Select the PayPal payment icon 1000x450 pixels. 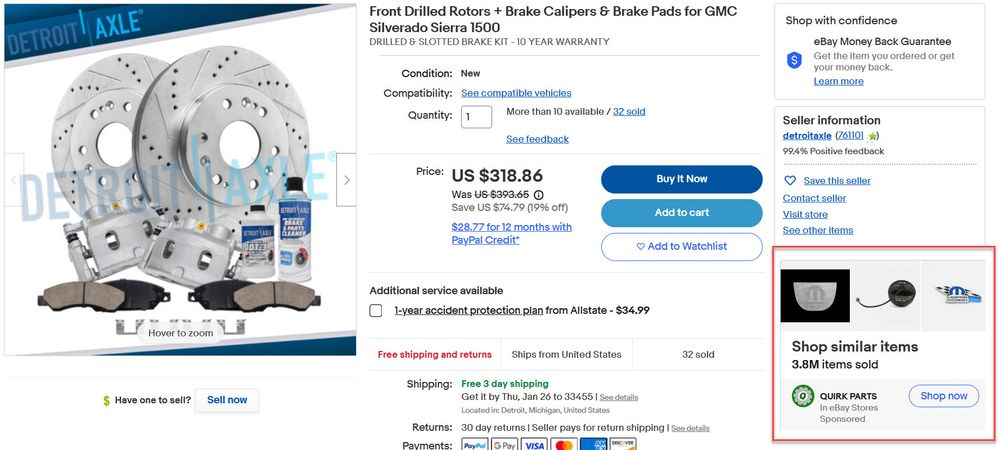[474, 444]
